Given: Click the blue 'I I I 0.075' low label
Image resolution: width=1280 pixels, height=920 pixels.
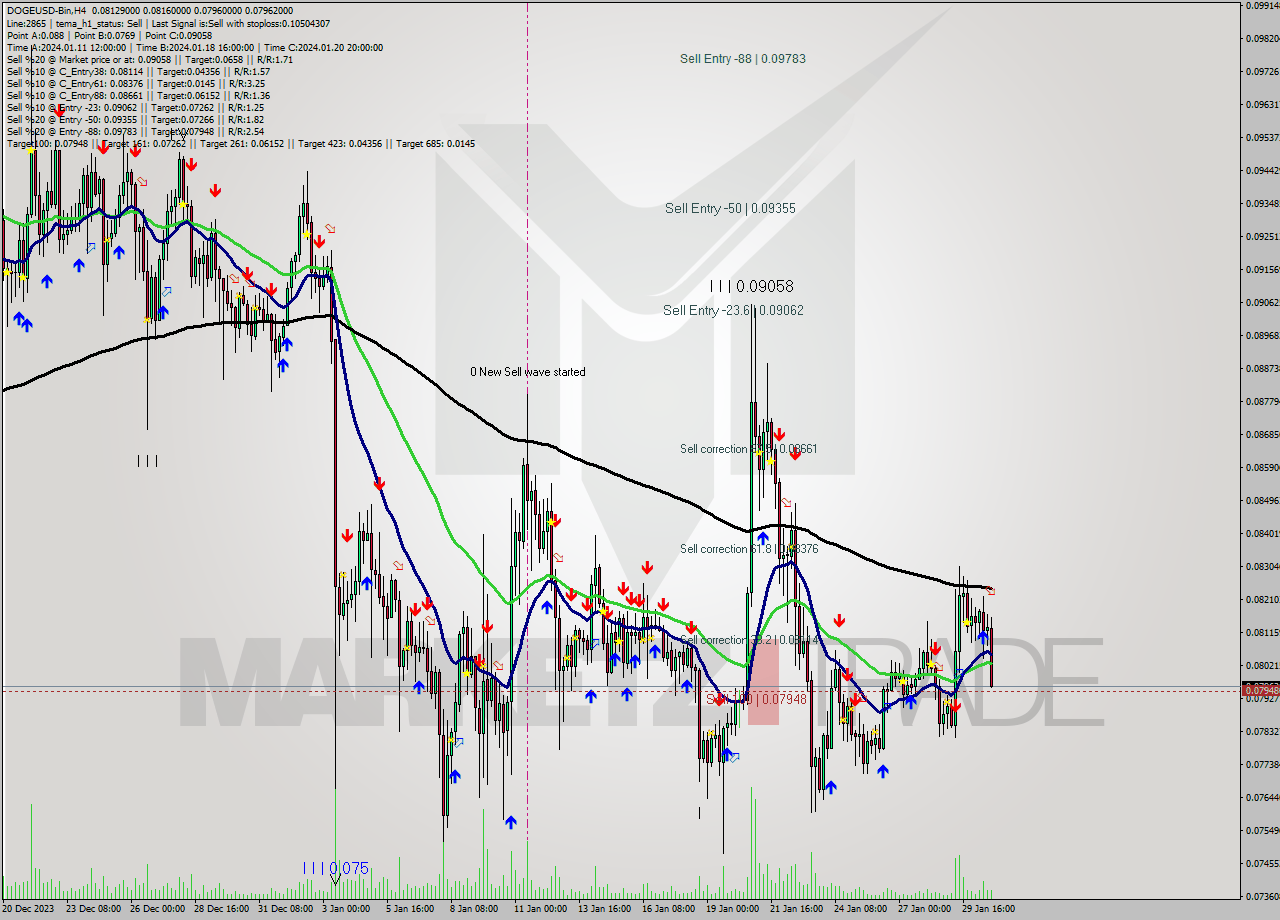Looking at the screenshot, I should pyautogui.click(x=336, y=868).
